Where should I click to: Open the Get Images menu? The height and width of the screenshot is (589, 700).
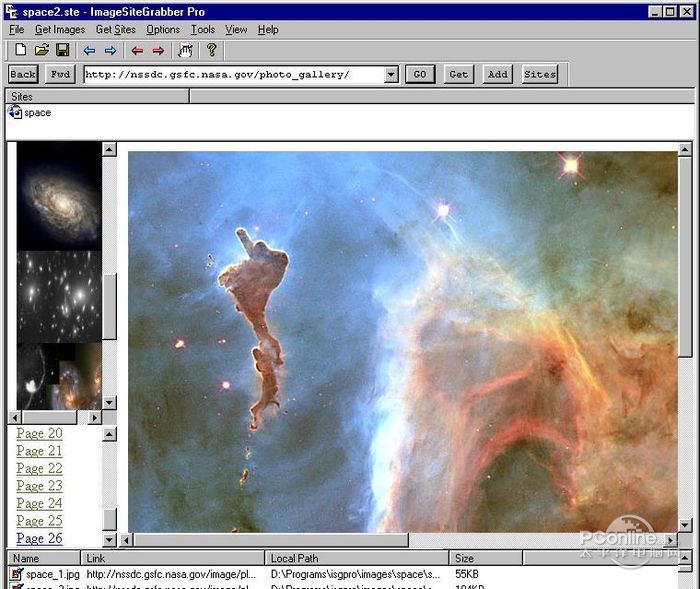[x=60, y=30]
